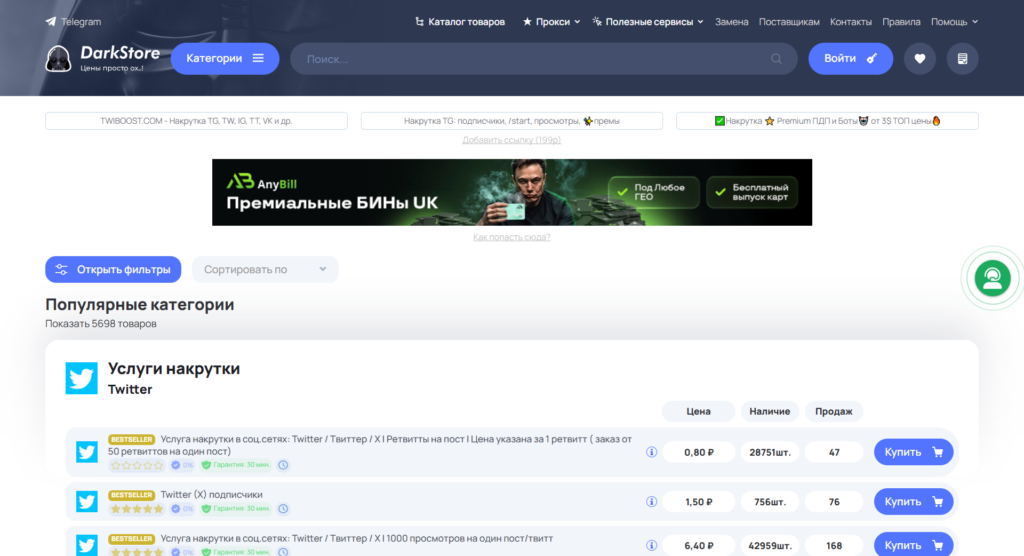Image resolution: width=1024 pixels, height=556 pixels.
Task: Click clock icon in retweets row
Action: tap(283, 465)
